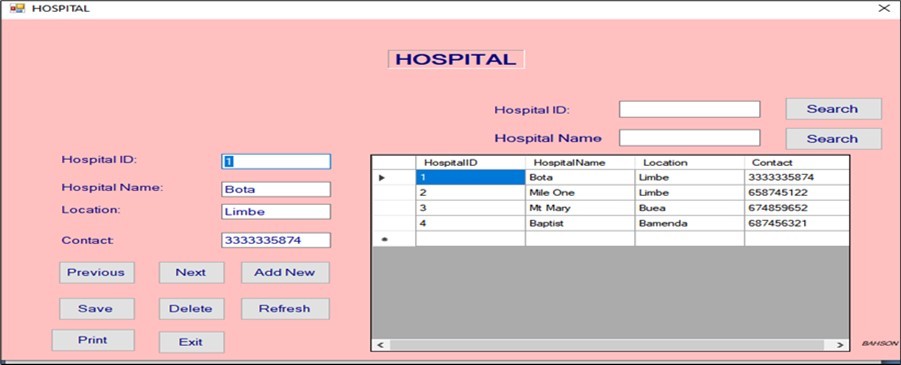The height and width of the screenshot is (365, 901).
Task: Click the Search button beside Hospital Name
Action: point(833,139)
